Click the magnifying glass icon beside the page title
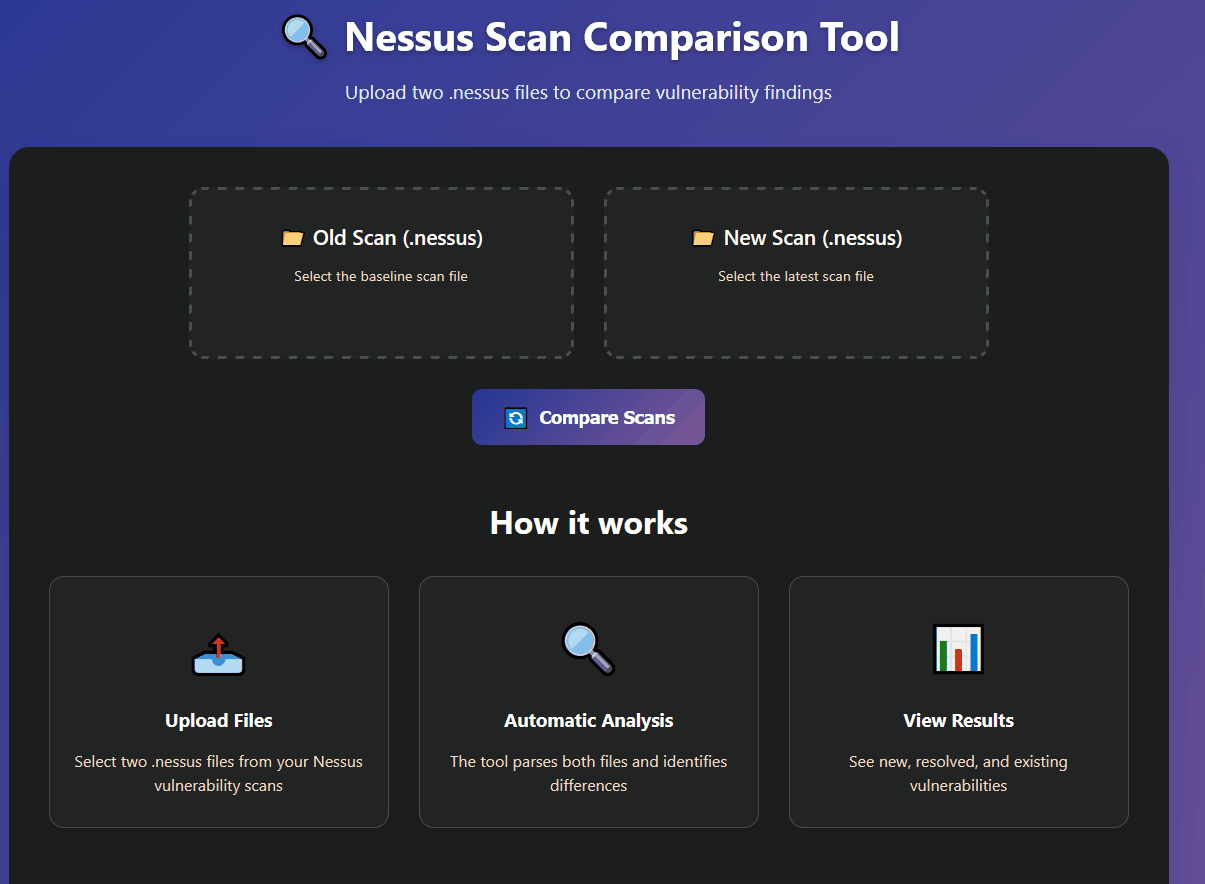The width and height of the screenshot is (1205, 884). click(304, 38)
